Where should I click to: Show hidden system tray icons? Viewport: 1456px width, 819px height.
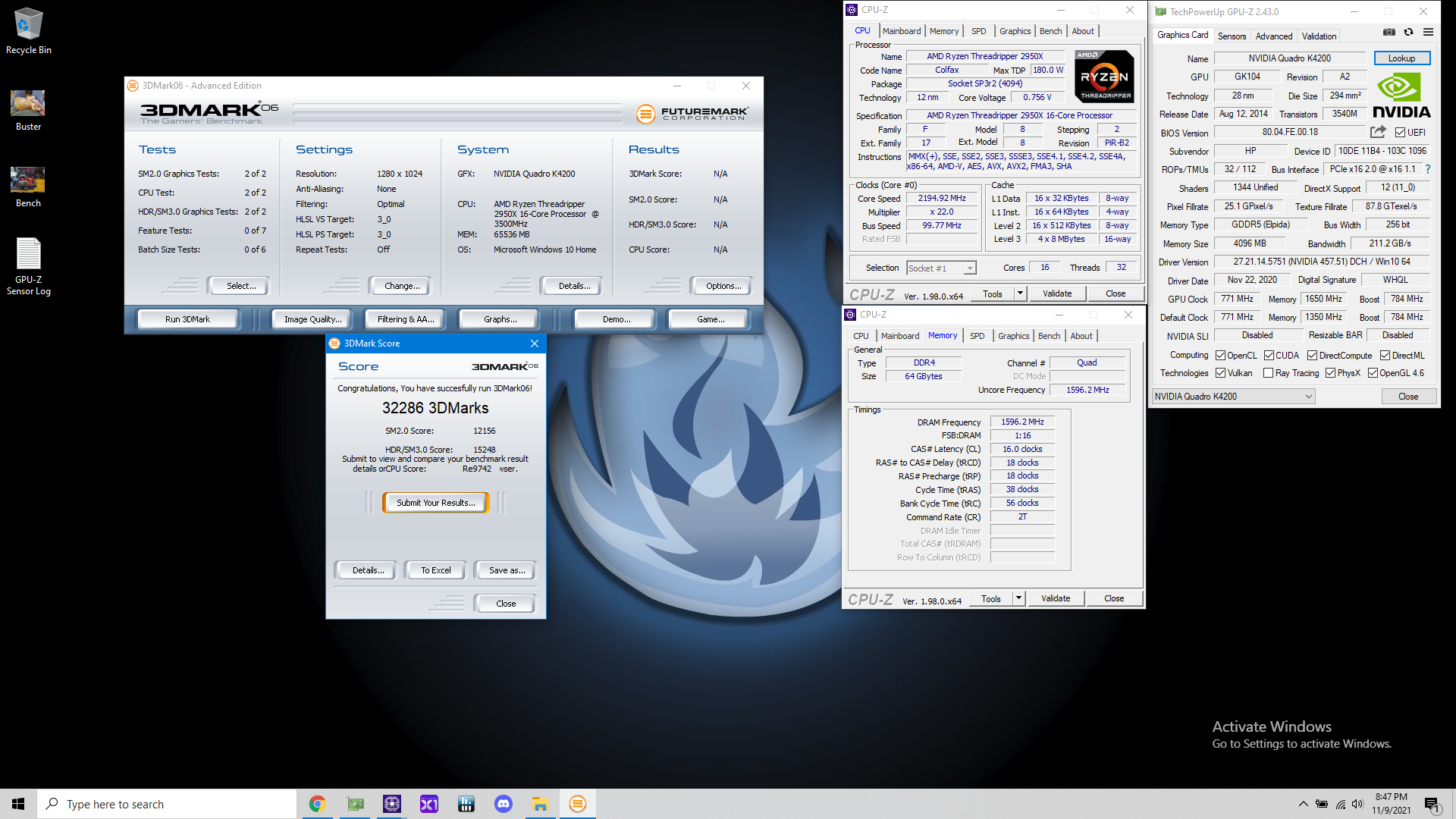coord(1303,804)
